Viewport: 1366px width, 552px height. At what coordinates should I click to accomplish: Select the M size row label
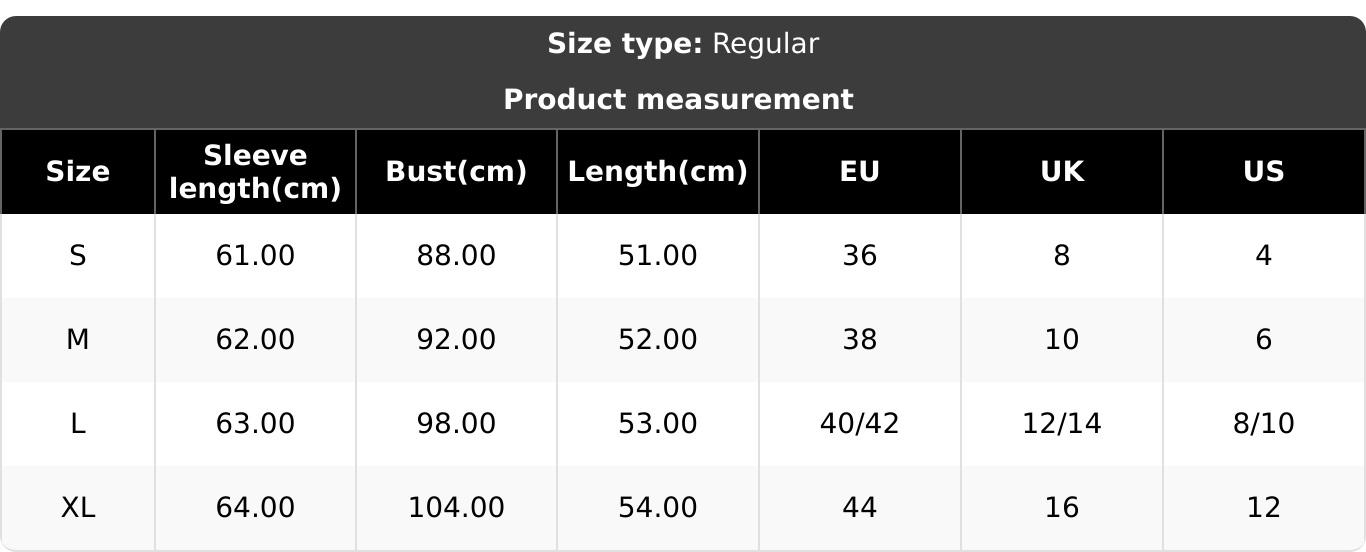click(x=78, y=340)
